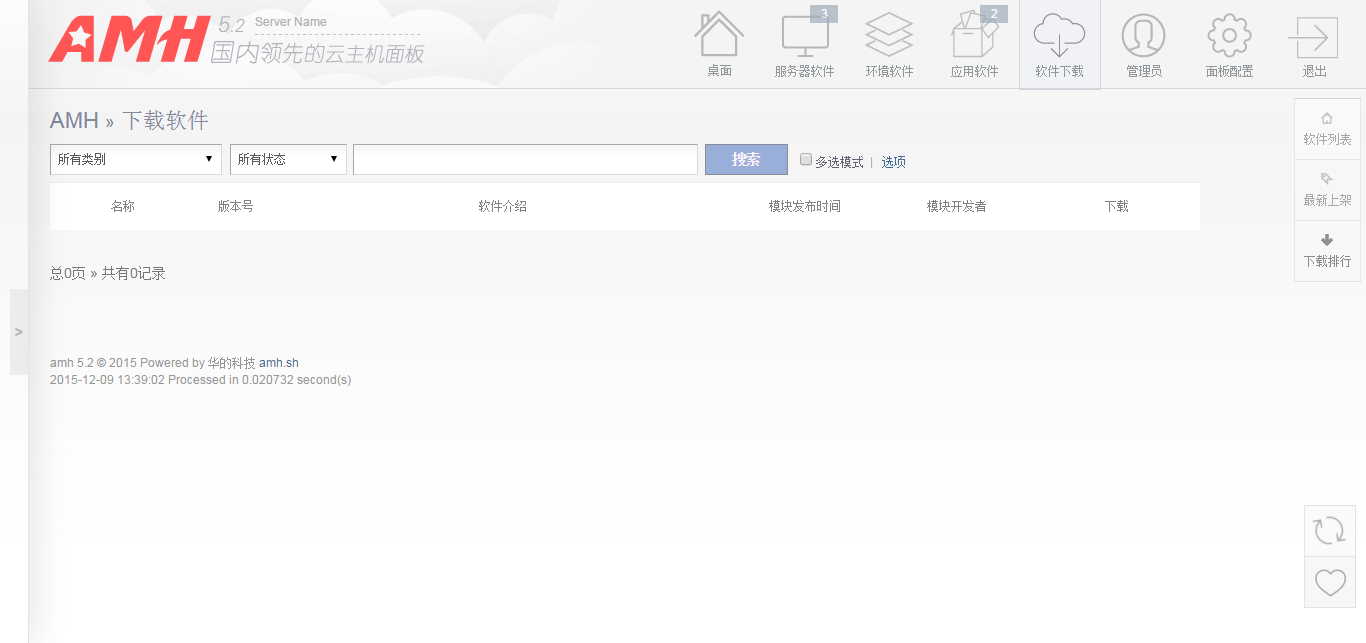The height and width of the screenshot is (643, 1366).
Task: Switch to 下载排行 side tab
Action: (1327, 251)
